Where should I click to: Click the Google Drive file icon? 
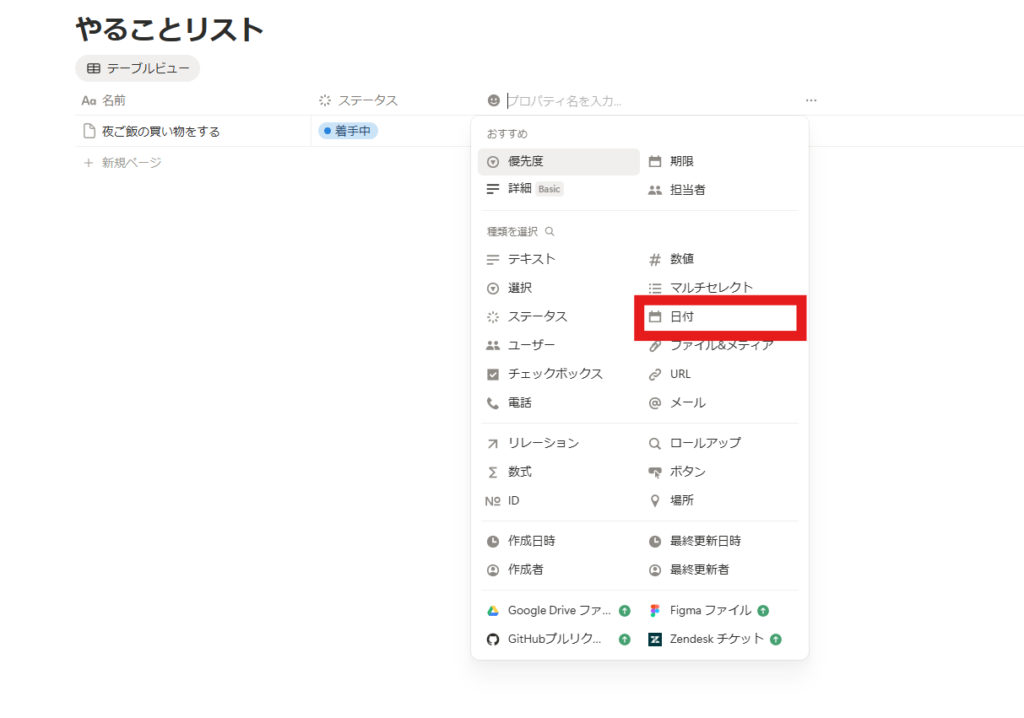point(492,611)
